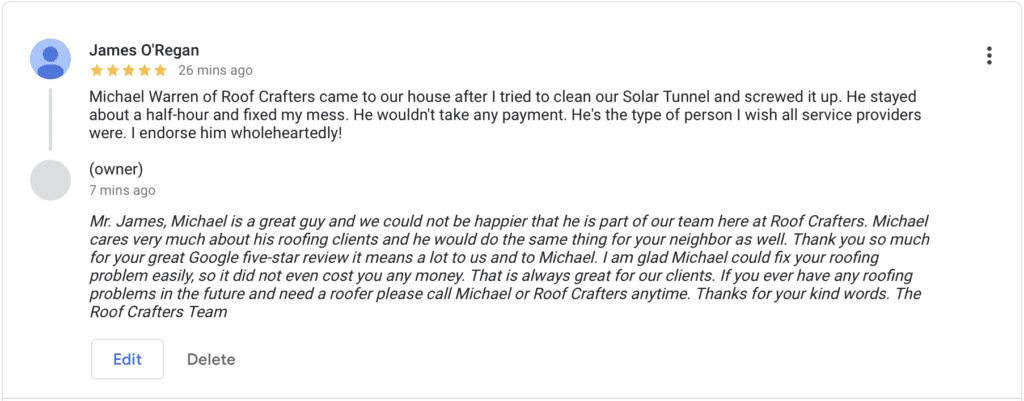Click the second gold rating star
Viewport: 1024px width, 401px height.
click(x=112, y=70)
